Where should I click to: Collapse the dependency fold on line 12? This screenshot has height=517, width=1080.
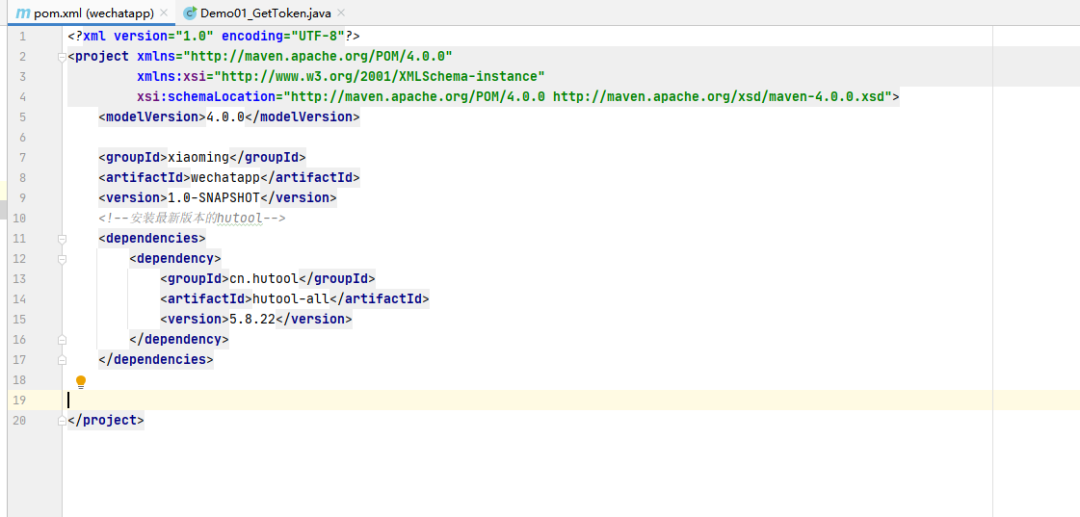pos(62,259)
